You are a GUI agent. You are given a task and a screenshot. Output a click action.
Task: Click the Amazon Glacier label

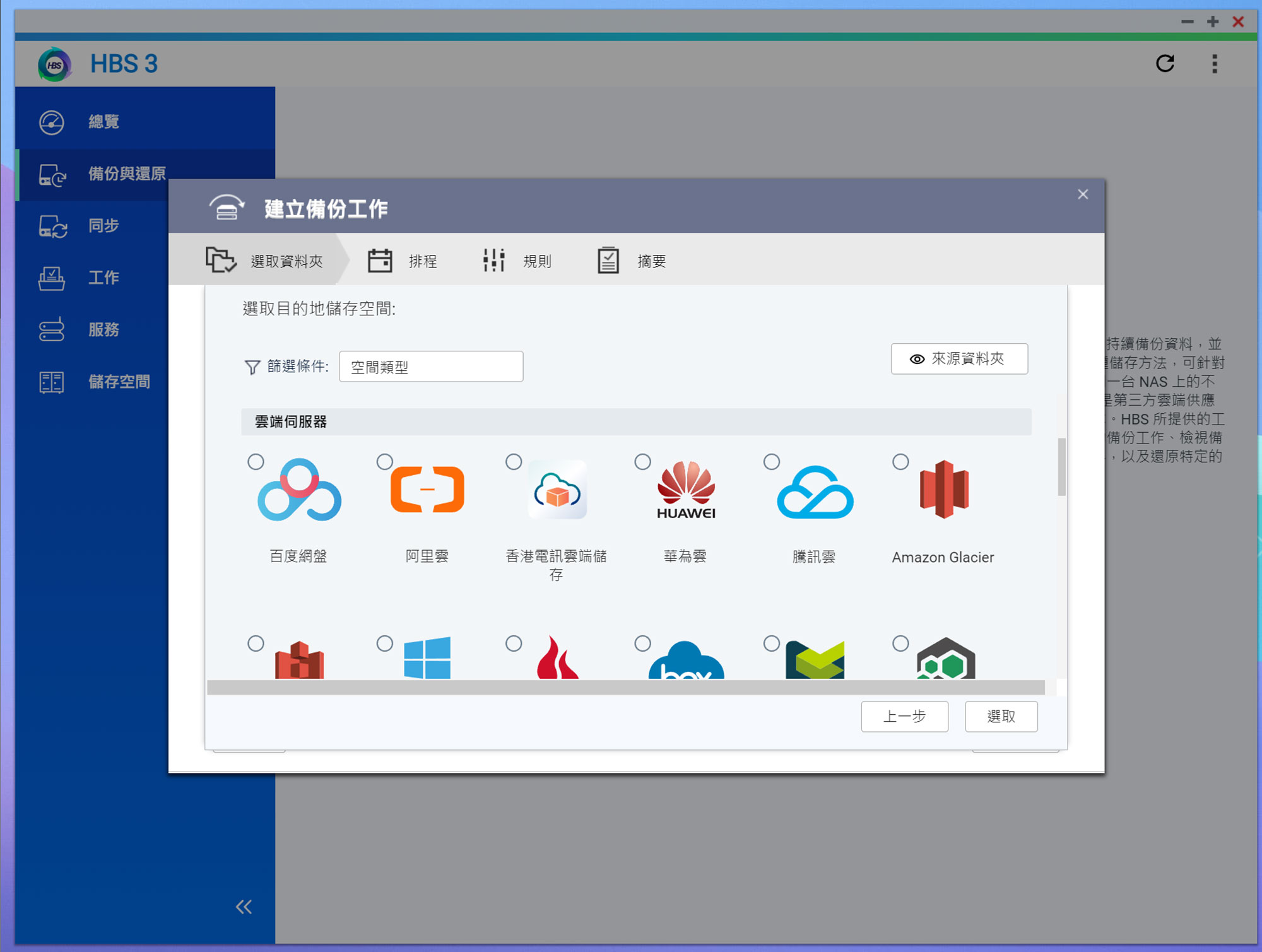pos(943,557)
